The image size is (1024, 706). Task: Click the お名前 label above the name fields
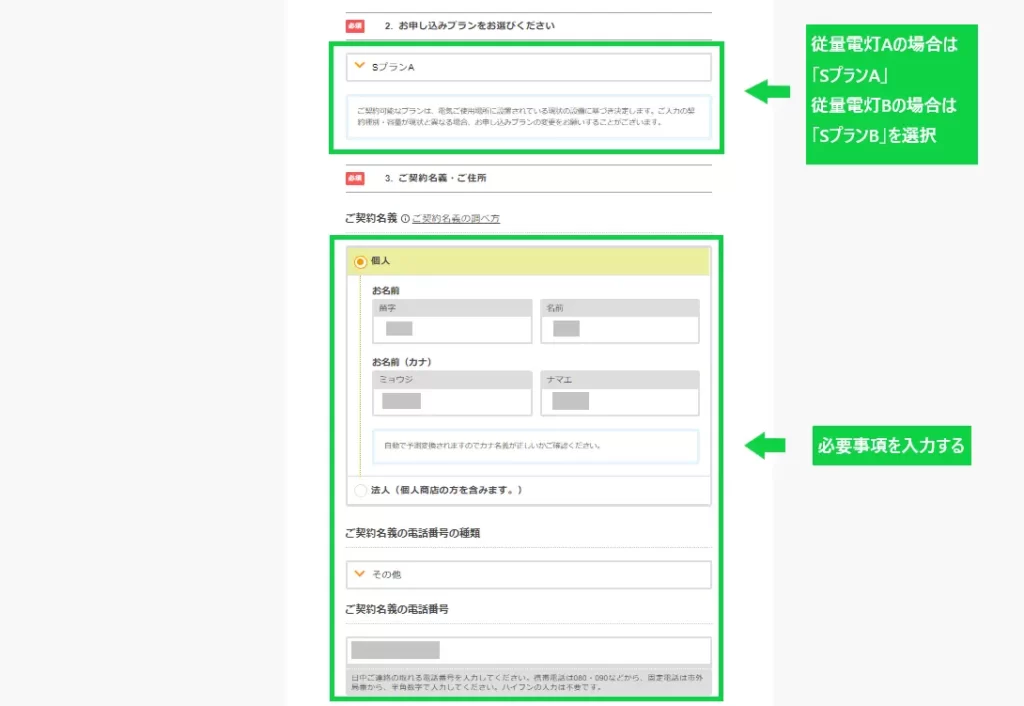[385, 291]
